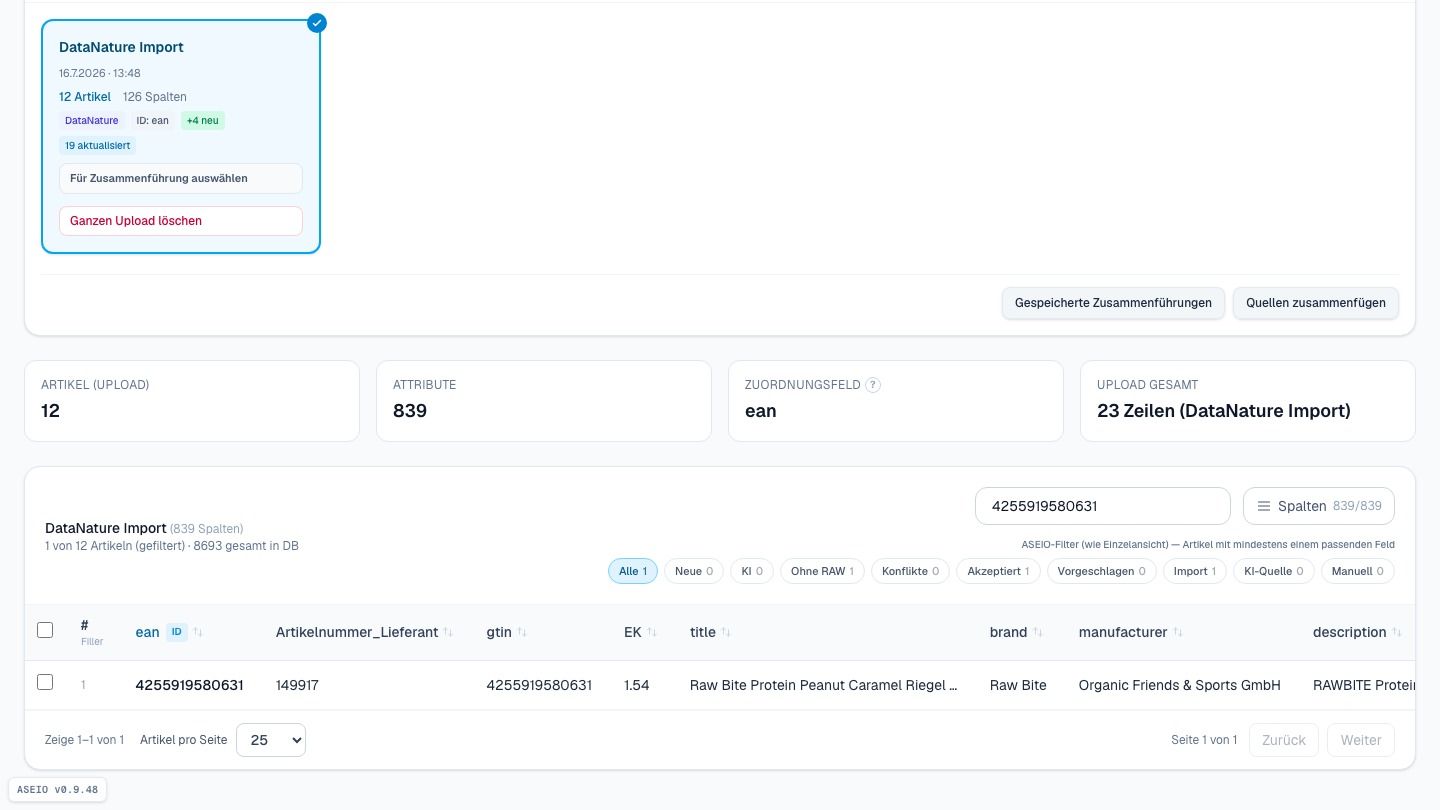
Task: Click the Raw Bite Protein Peanut Caramel title cell
Action: click(x=824, y=685)
